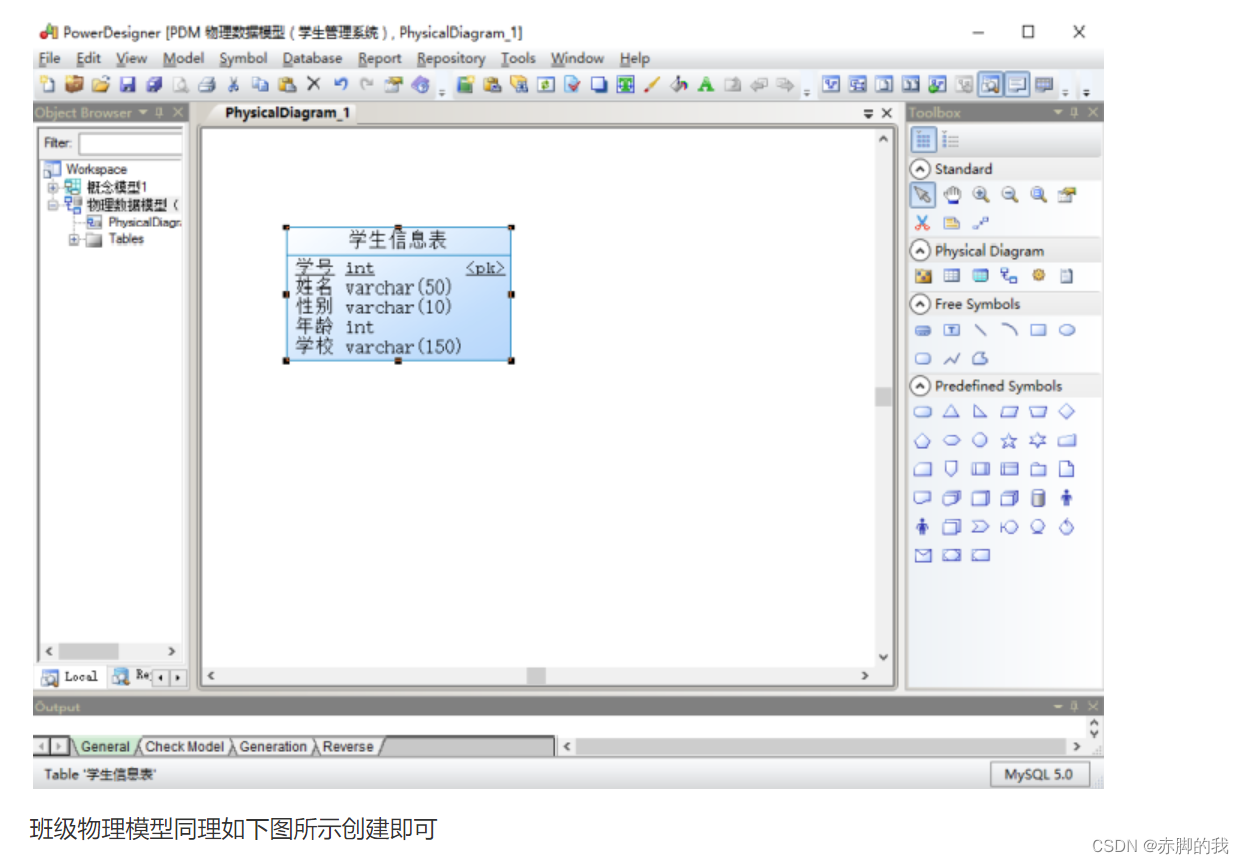
Task: Collapse the Standard section in the Toolbox
Action: (x=921, y=168)
